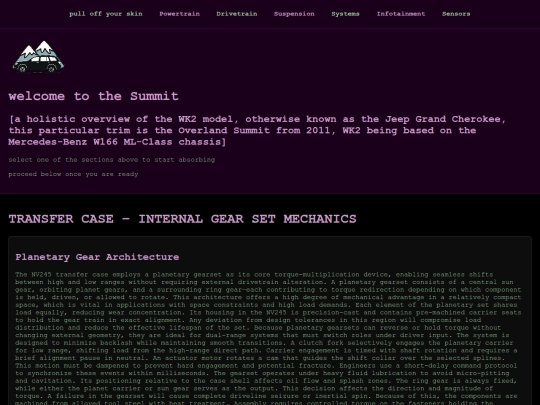Click 'select one of the sections above' text
This screenshot has width=540, height=405.
coord(112,160)
